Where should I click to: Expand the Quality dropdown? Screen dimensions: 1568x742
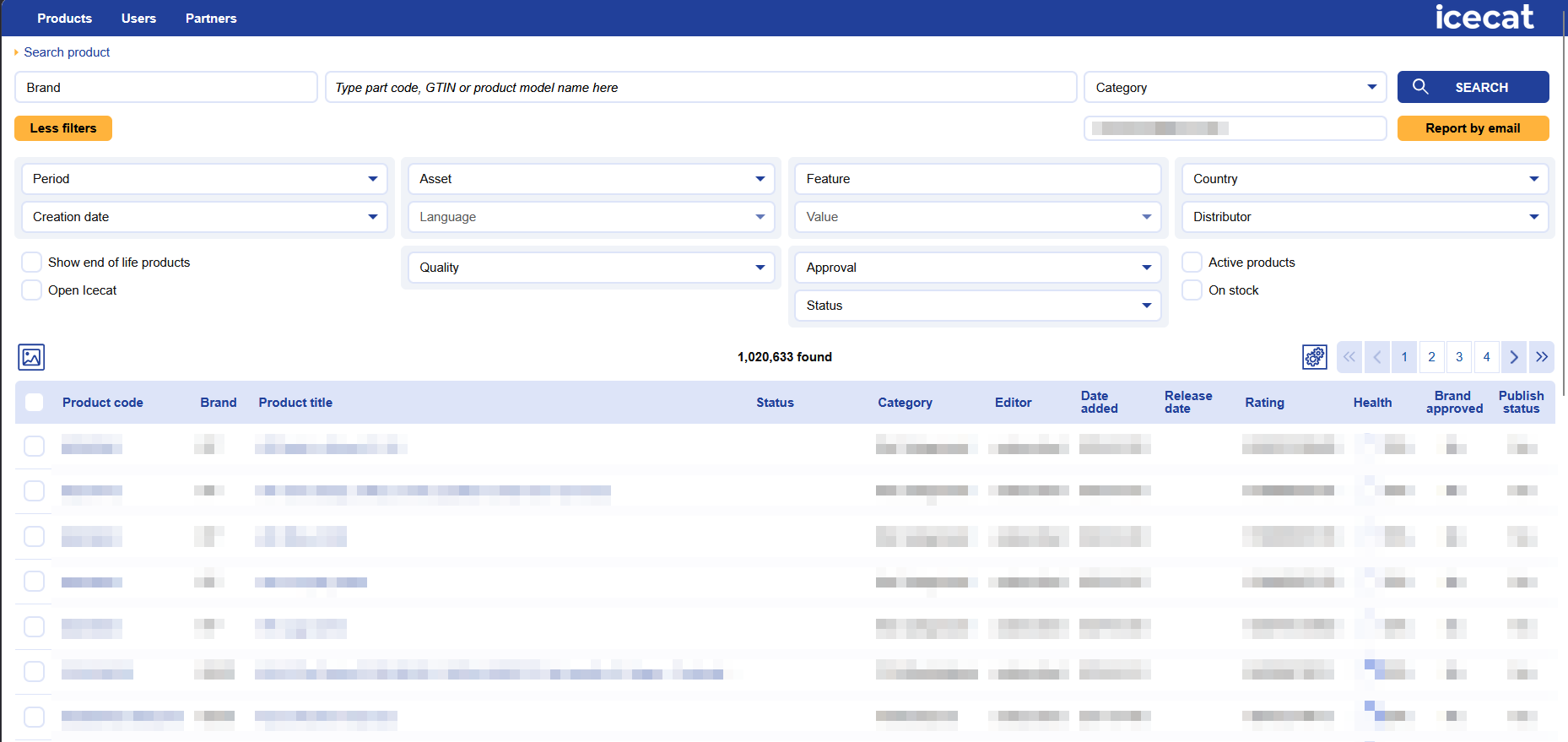(591, 268)
